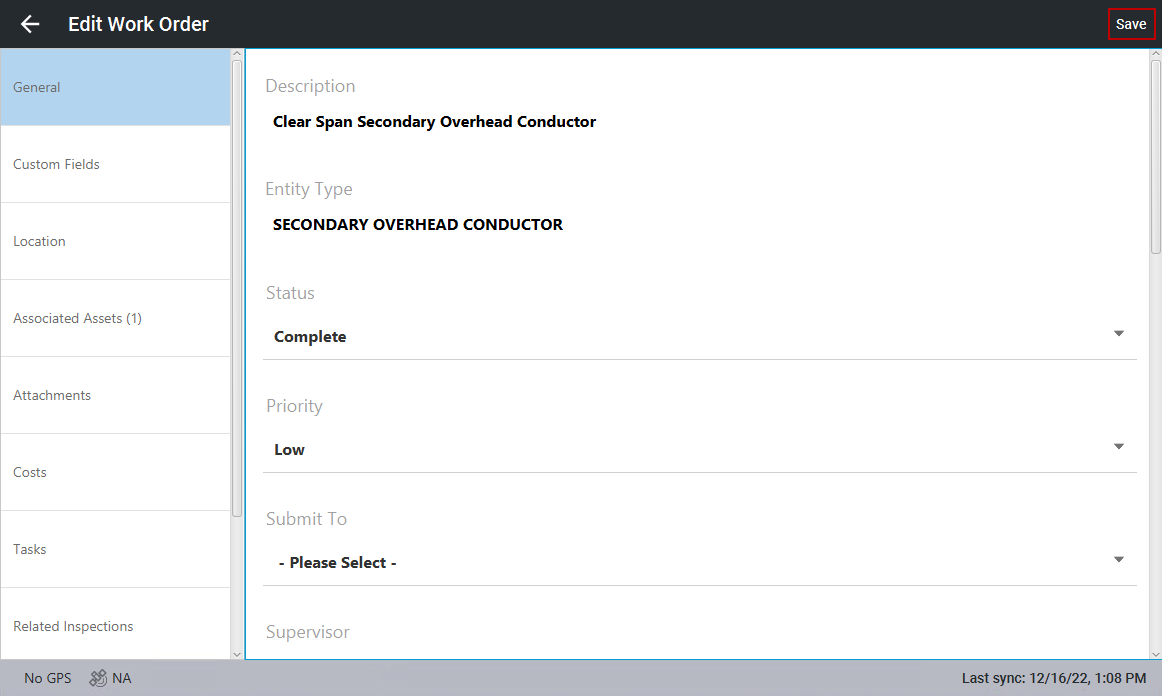1162x696 pixels.
Task: Select the General tab
Action: (x=115, y=87)
